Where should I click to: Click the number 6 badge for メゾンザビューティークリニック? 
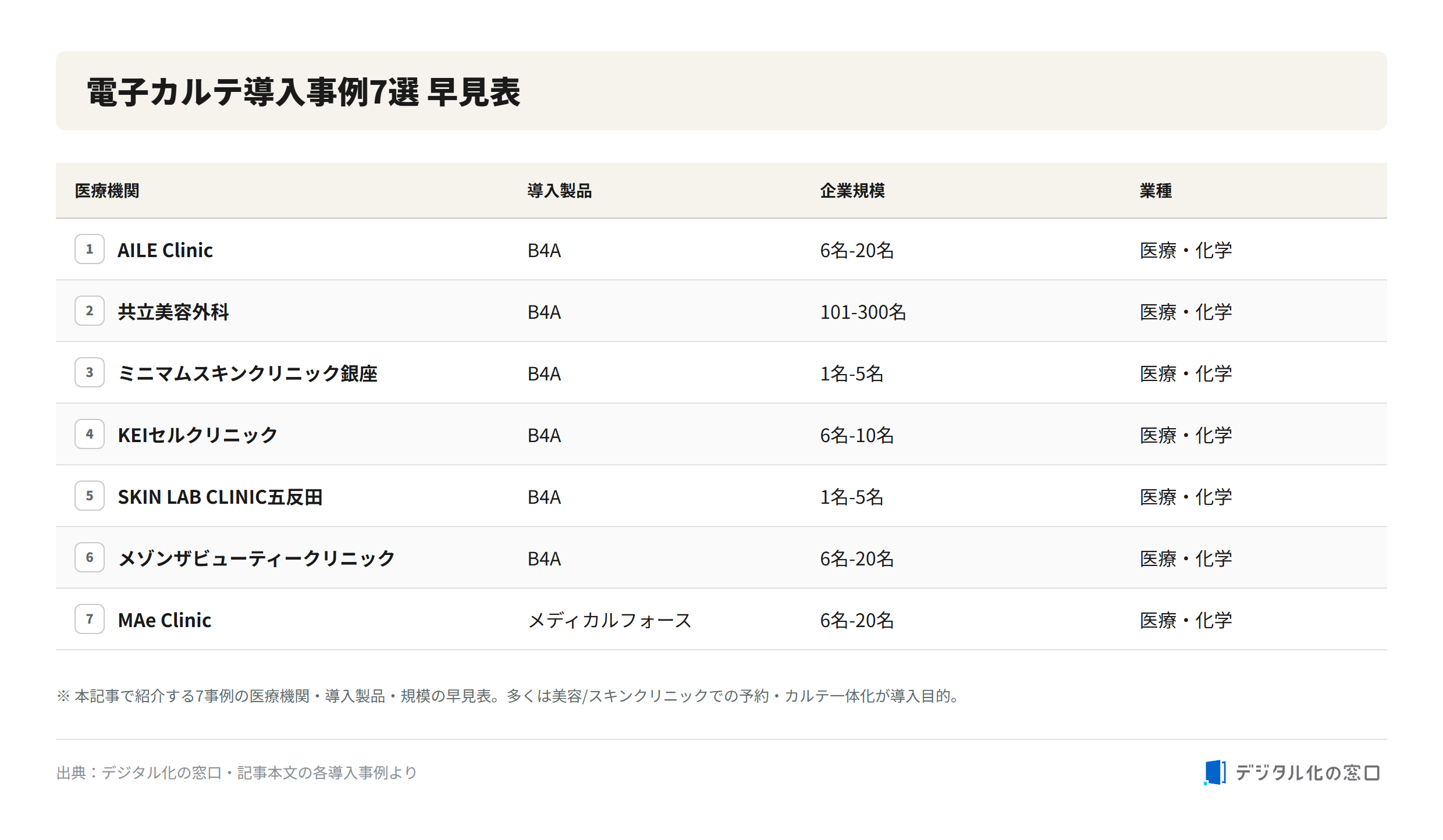pos(90,557)
